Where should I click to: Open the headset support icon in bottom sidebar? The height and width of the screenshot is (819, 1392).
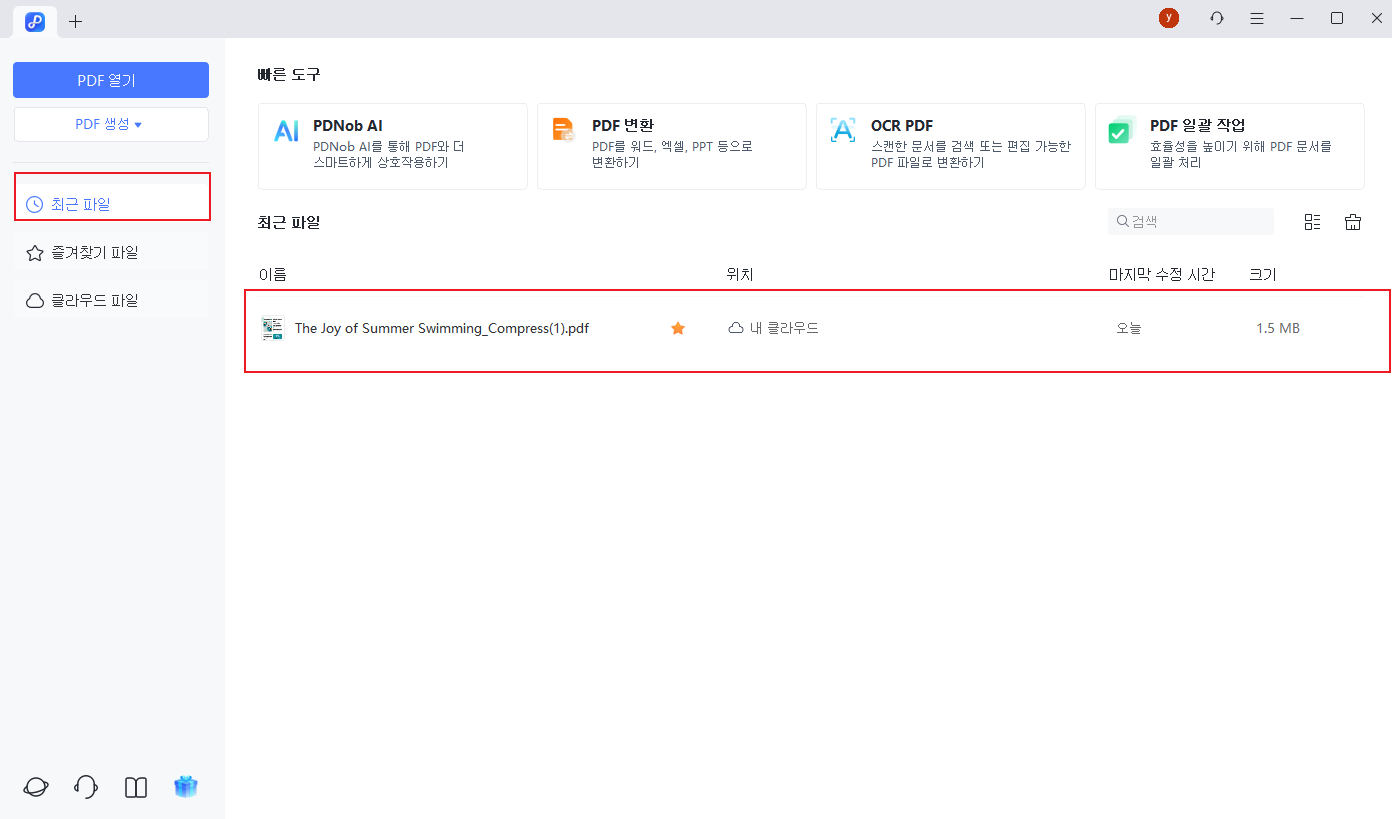pos(86,787)
